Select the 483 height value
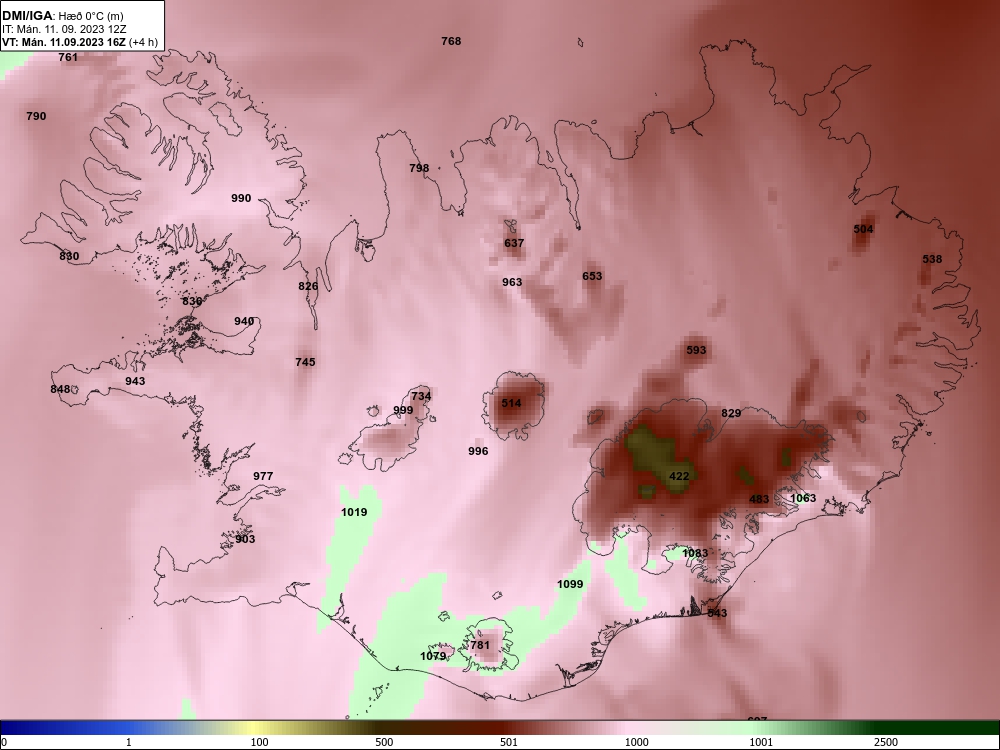This screenshot has width=1000, height=750. tap(759, 499)
